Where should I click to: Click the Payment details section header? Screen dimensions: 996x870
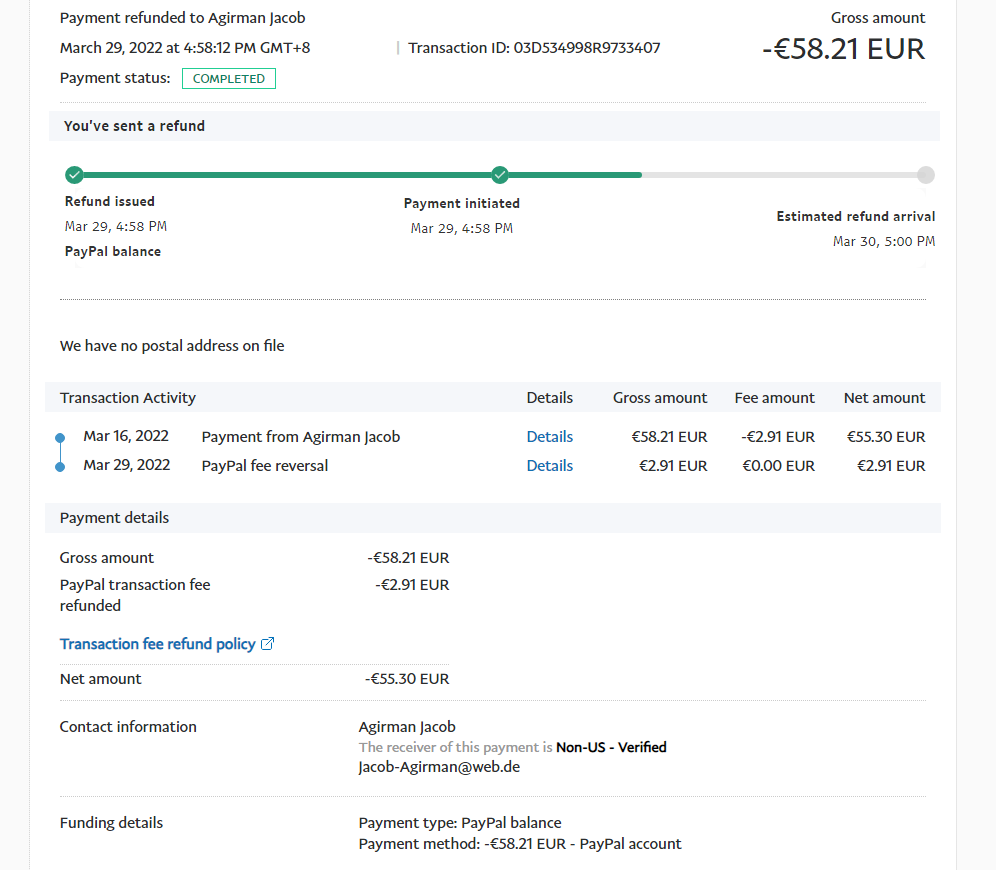114,518
